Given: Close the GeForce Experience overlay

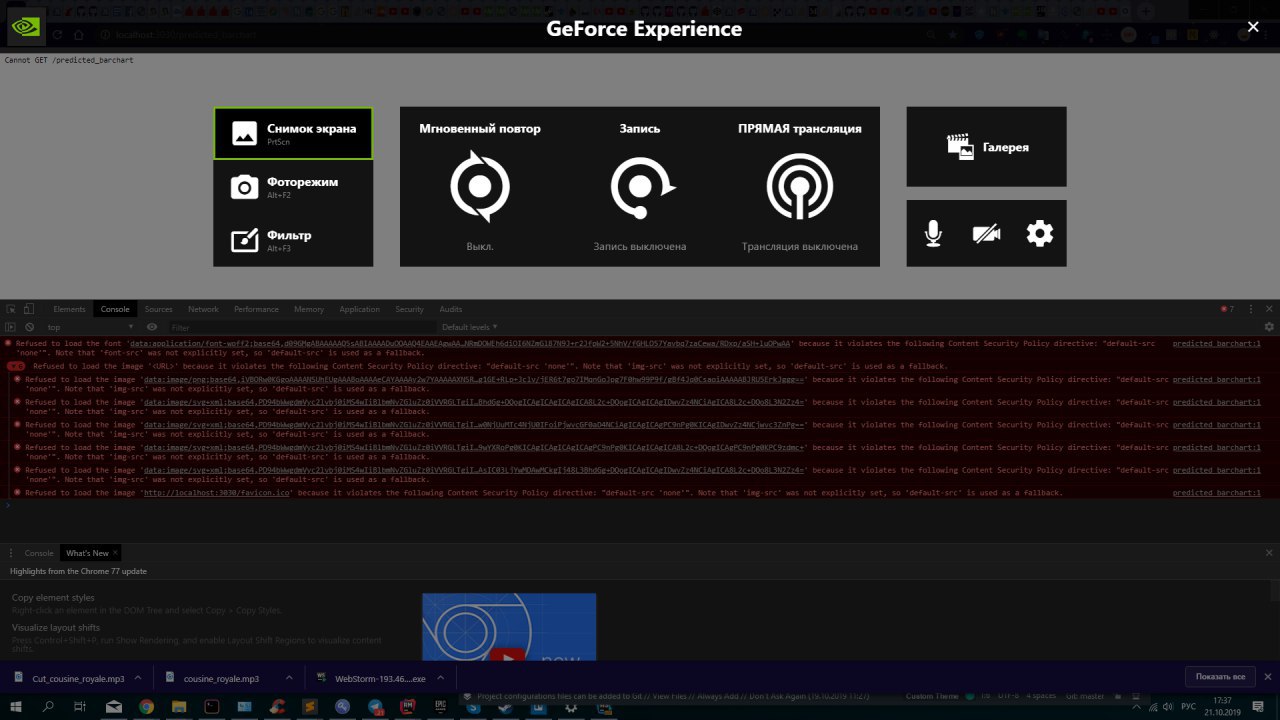Looking at the screenshot, I should pyautogui.click(x=1253, y=28).
